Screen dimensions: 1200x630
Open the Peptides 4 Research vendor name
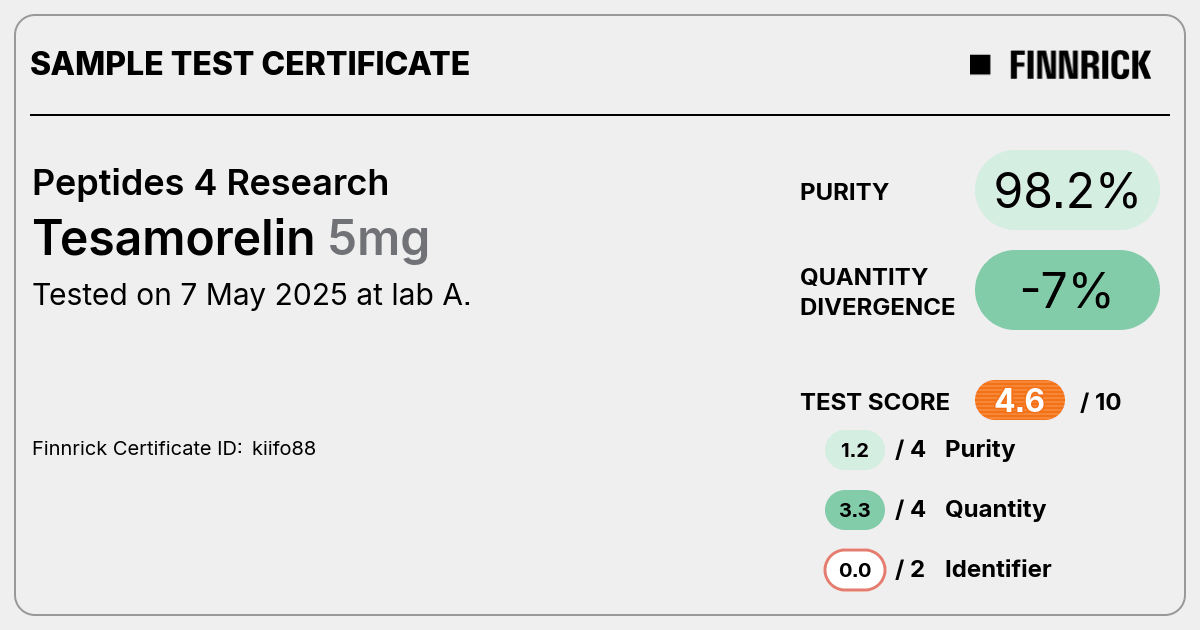[211, 183]
